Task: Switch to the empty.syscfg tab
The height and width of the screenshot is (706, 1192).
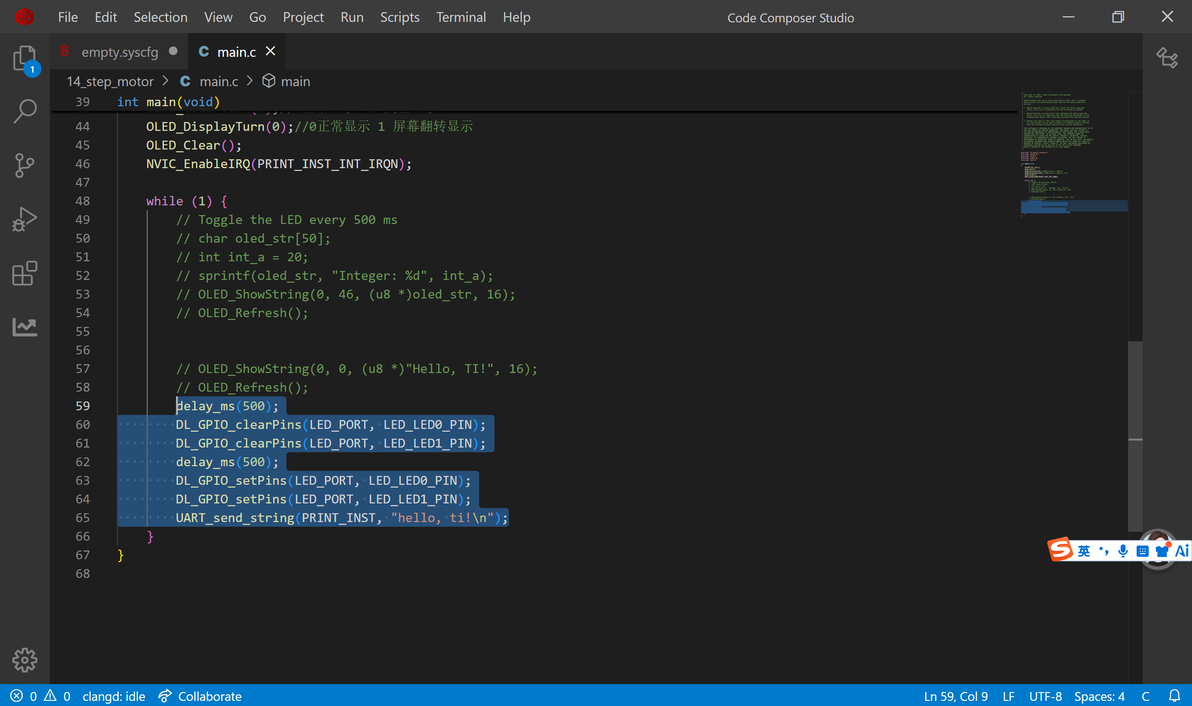Action: (x=119, y=52)
